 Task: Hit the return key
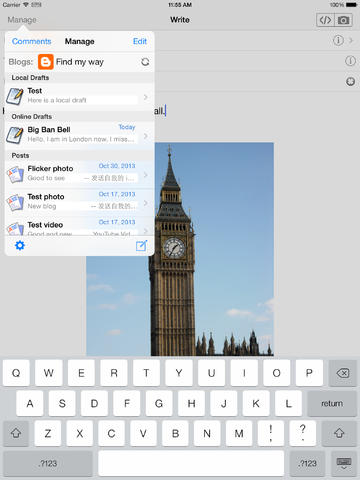[x=332, y=403]
